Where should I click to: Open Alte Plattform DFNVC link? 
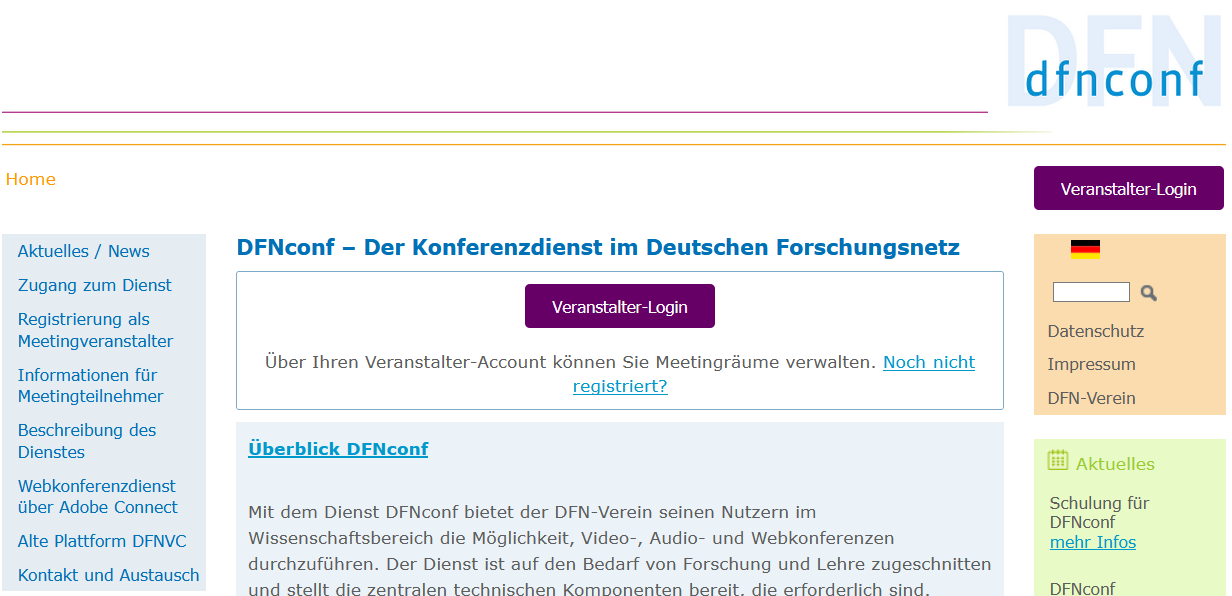(102, 541)
